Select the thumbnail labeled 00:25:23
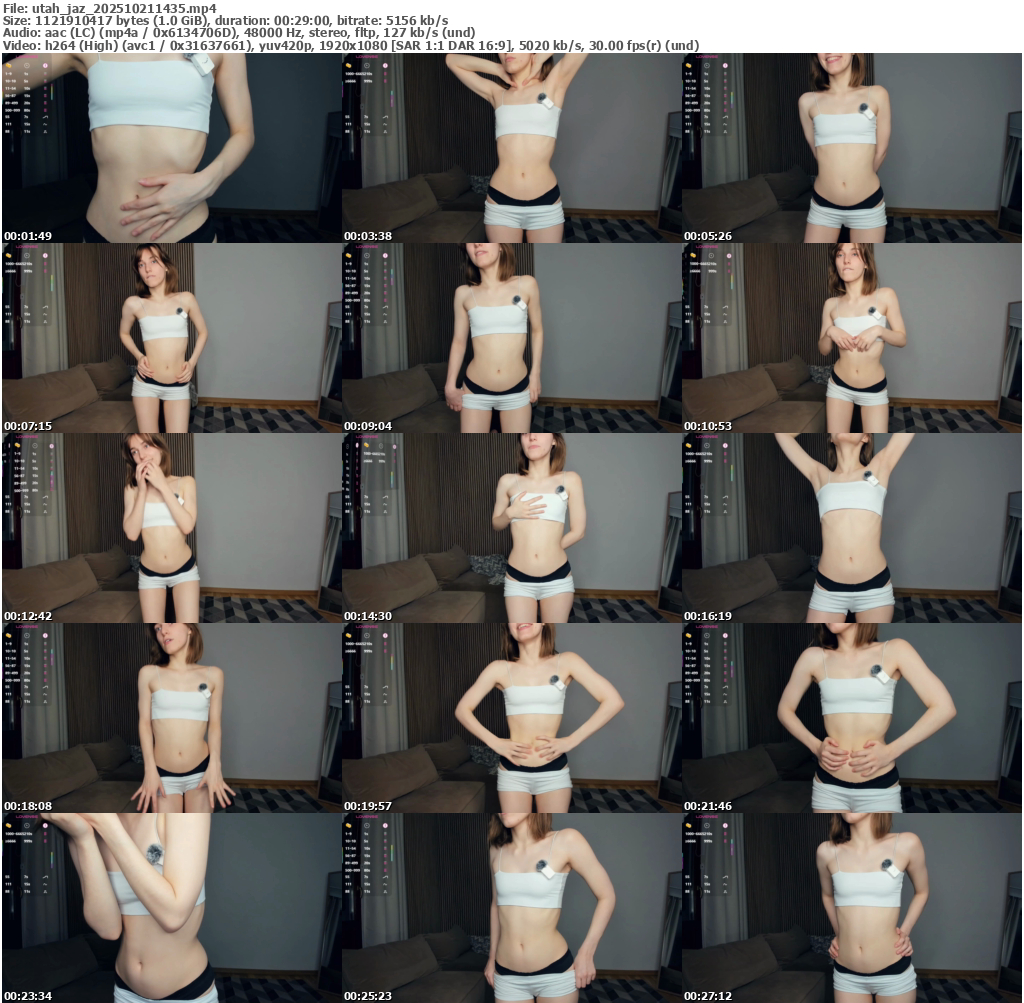This screenshot has width=1024, height=1003. (x=512, y=908)
